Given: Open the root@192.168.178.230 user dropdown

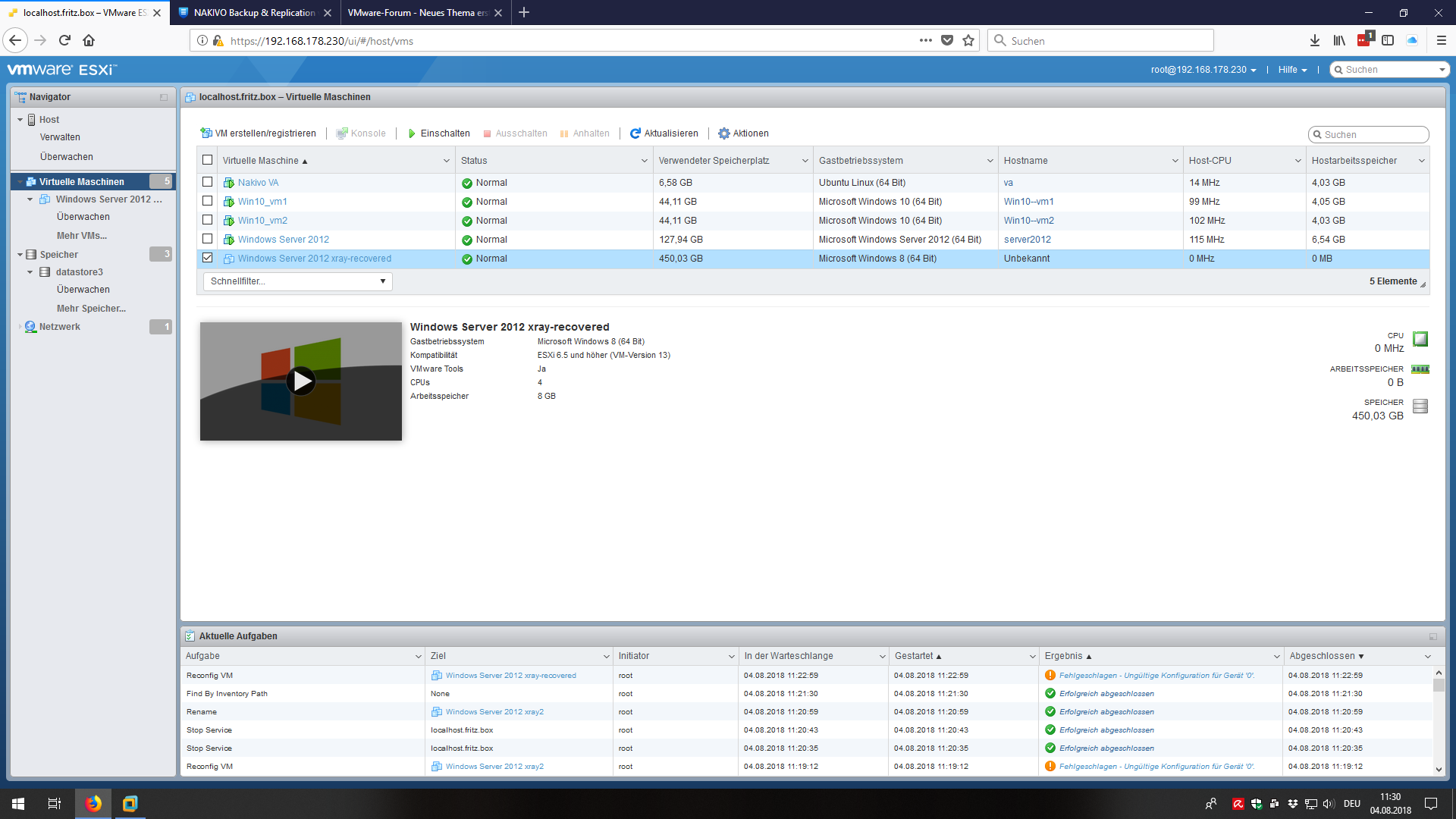Looking at the screenshot, I should click(x=1203, y=70).
